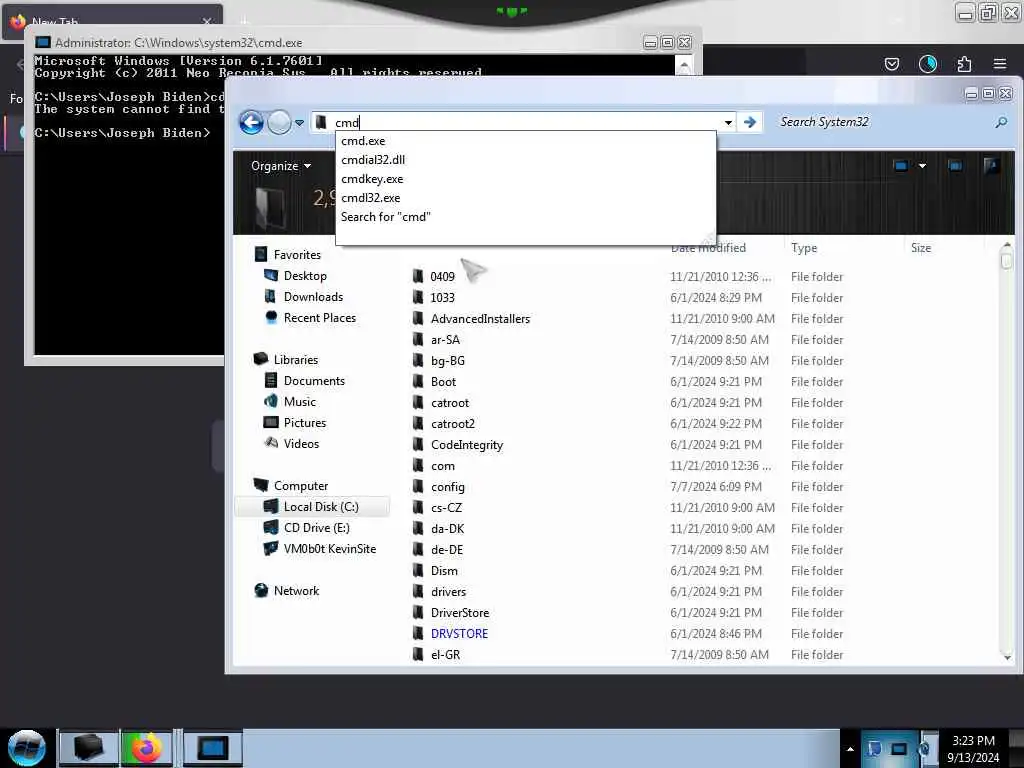This screenshot has height=768, width=1024.
Task: Select CD Drive (E:)
Action: [316, 528]
